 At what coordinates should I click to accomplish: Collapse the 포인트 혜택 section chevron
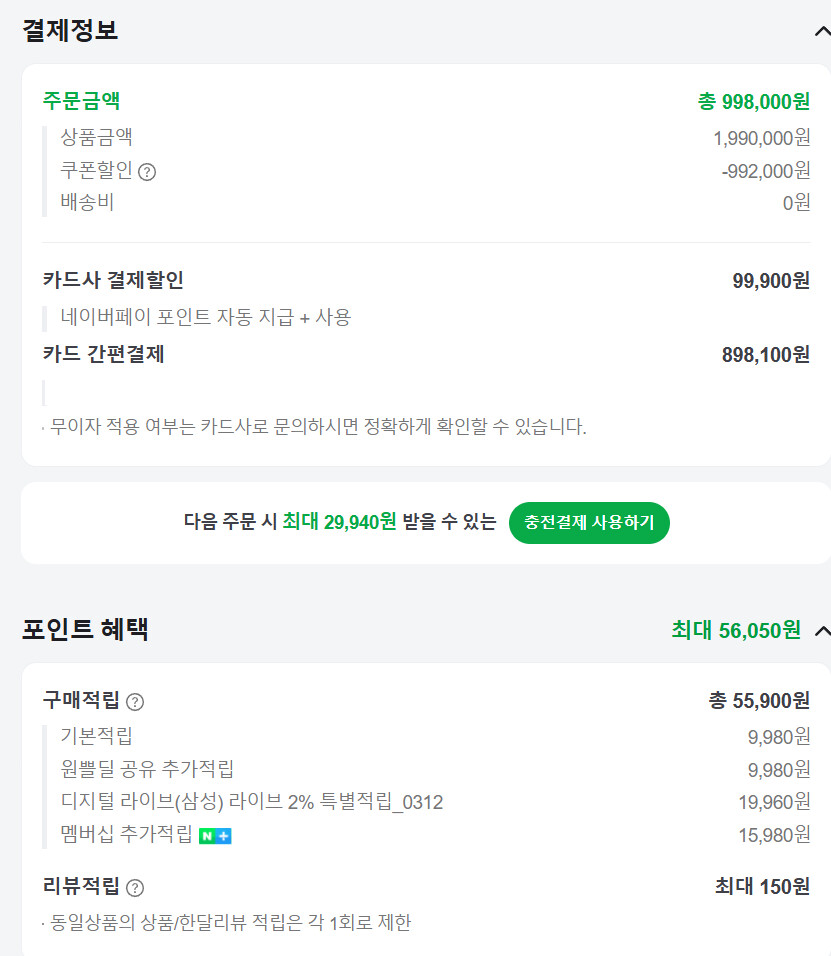point(822,630)
